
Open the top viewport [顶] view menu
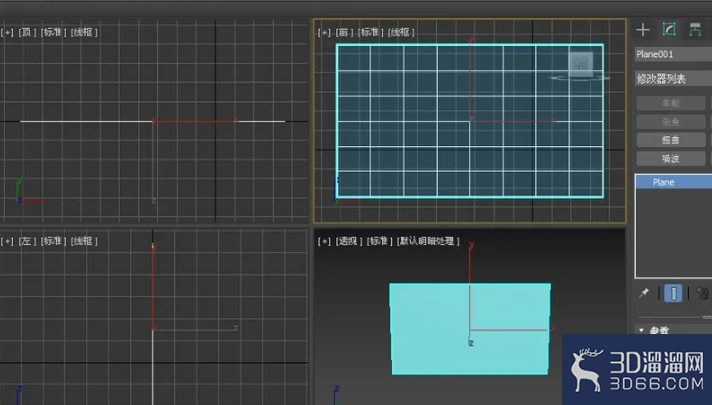tap(27, 32)
